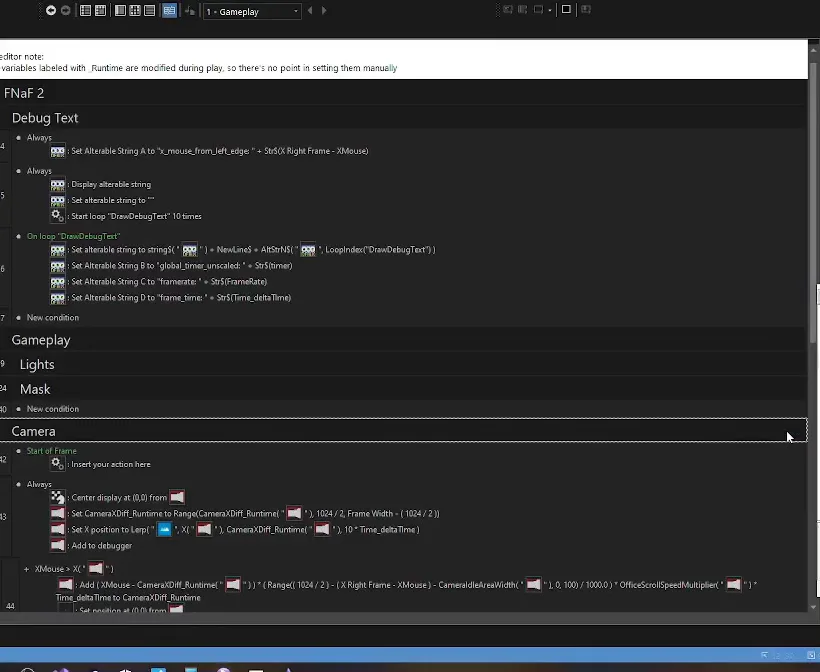The image size is (820, 672).
Task: Select the 'On loop "DrawDebugText"' condition
Action: [x=73, y=236]
